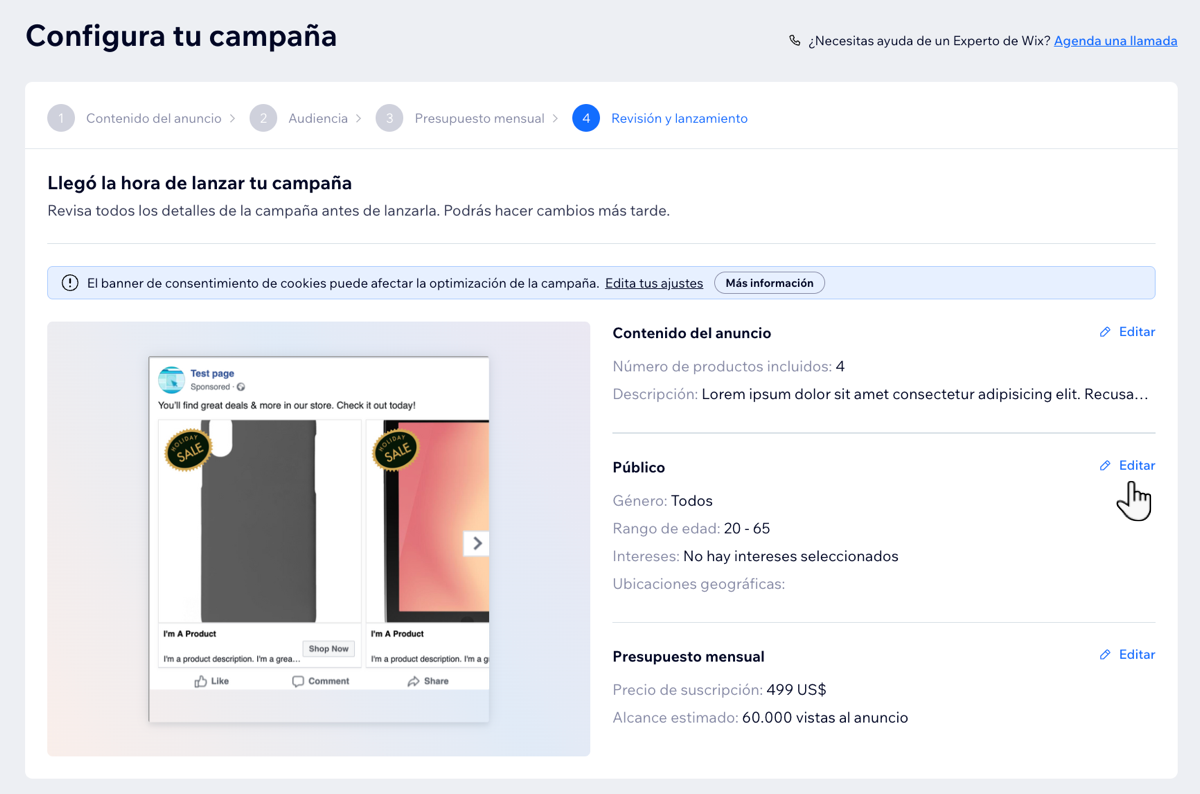Advance ad preview carousel with next arrow

[476, 543]
